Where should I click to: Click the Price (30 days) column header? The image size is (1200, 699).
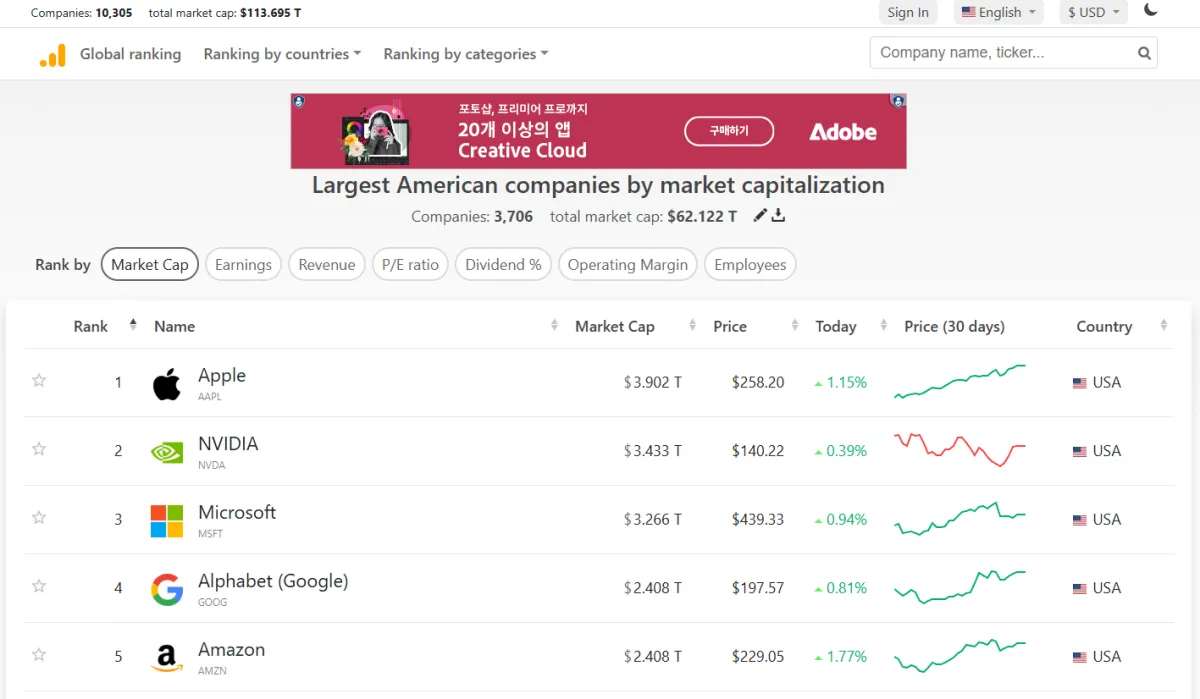(954, 326)
